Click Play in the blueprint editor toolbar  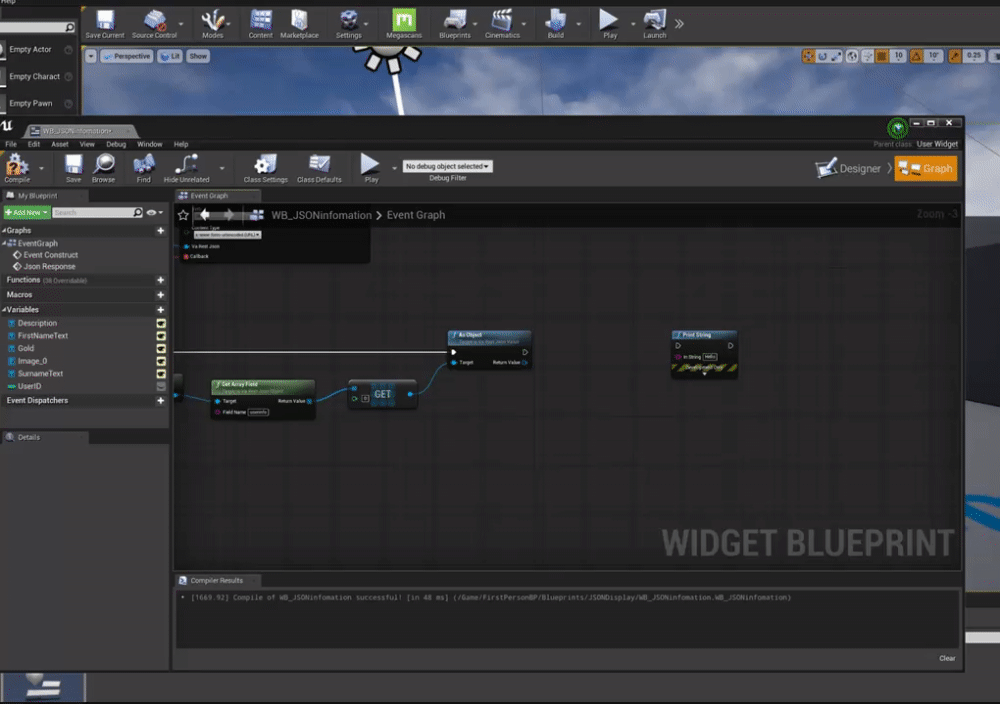(371, 168)
